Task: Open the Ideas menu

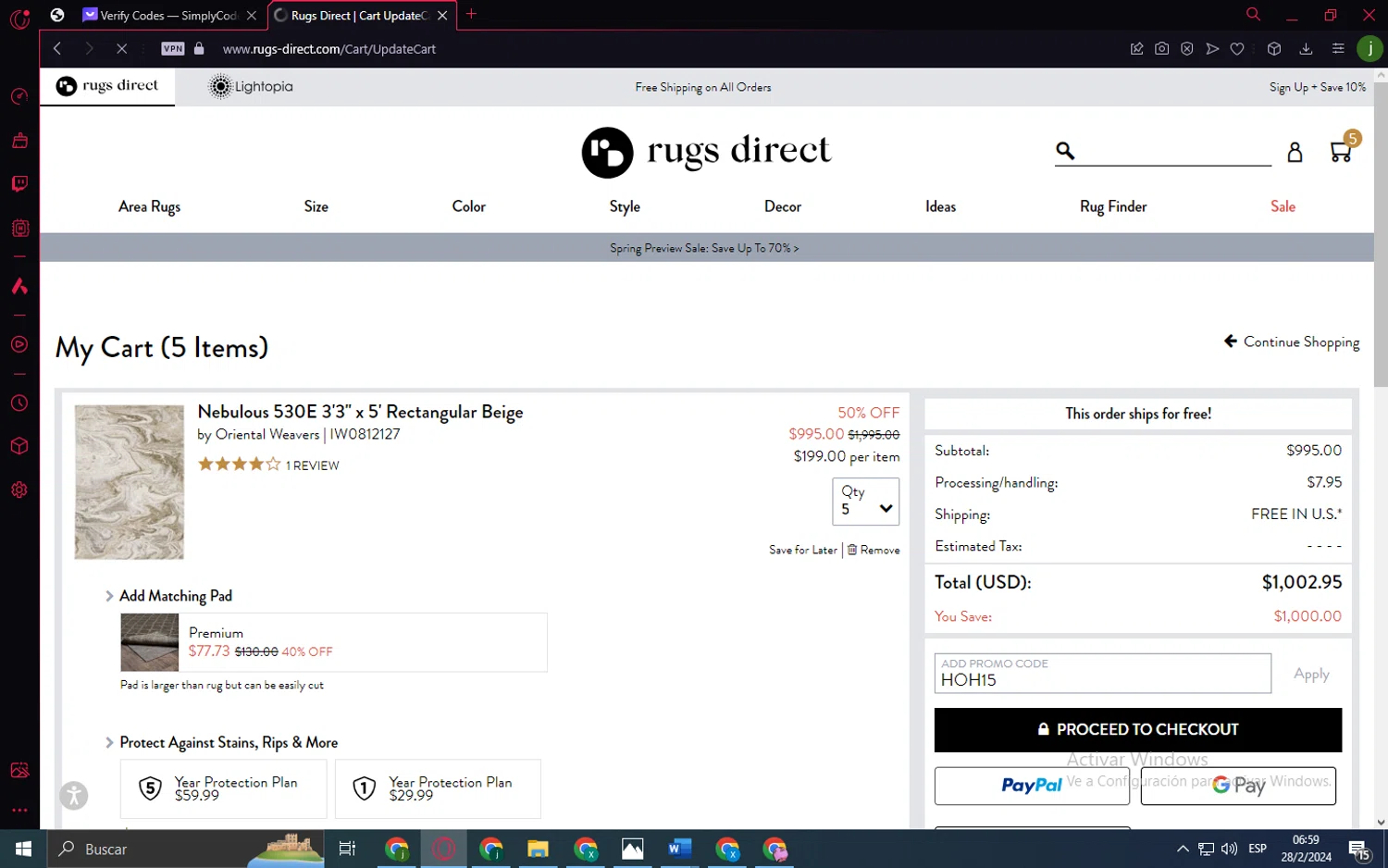Action: coord(940,206)
